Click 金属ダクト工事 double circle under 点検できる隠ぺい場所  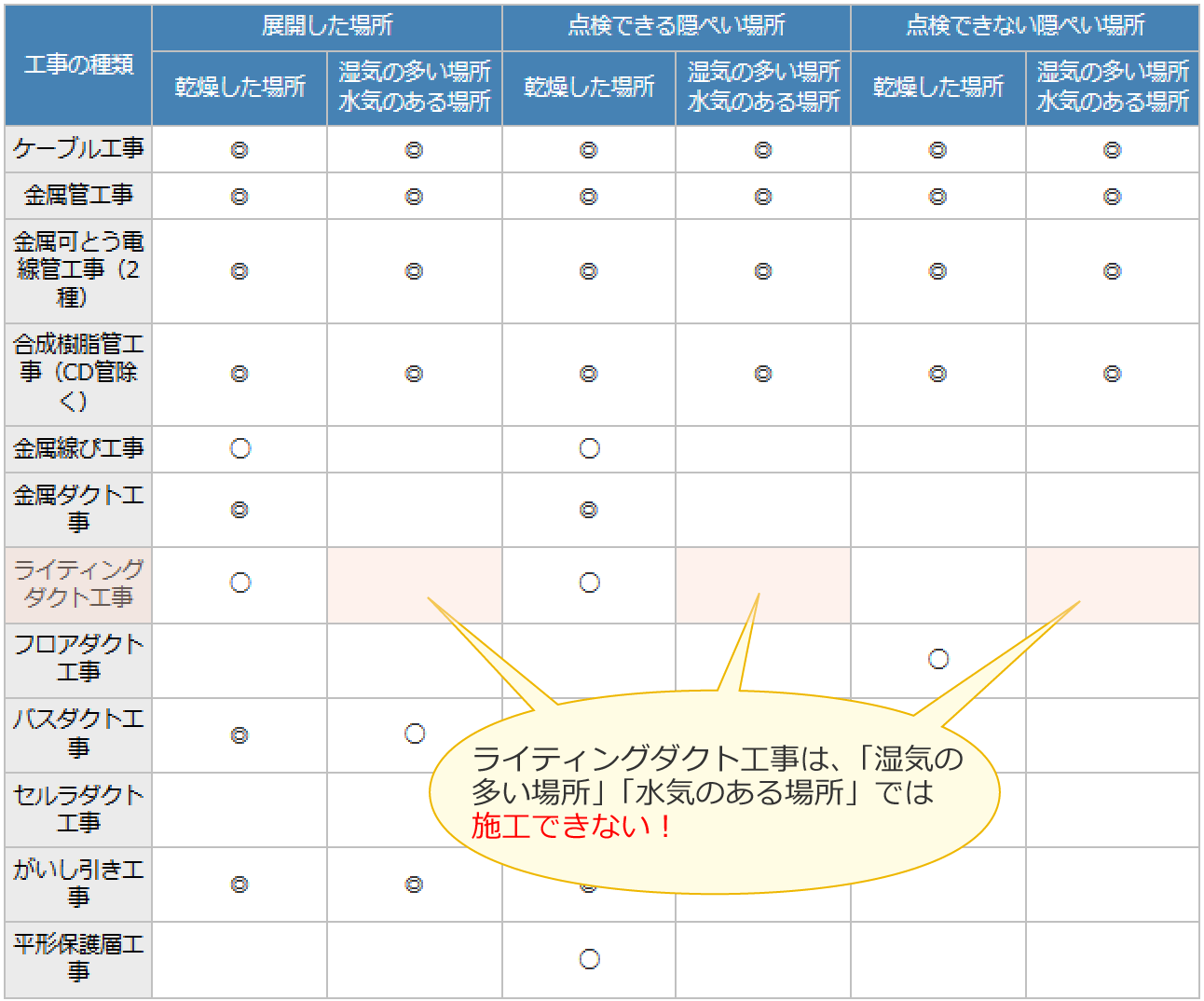click(589, 510)
